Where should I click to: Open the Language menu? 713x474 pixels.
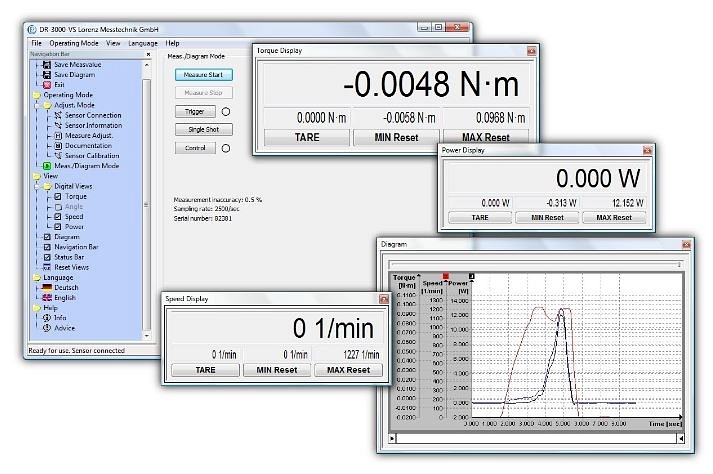[x=143, y=43]
